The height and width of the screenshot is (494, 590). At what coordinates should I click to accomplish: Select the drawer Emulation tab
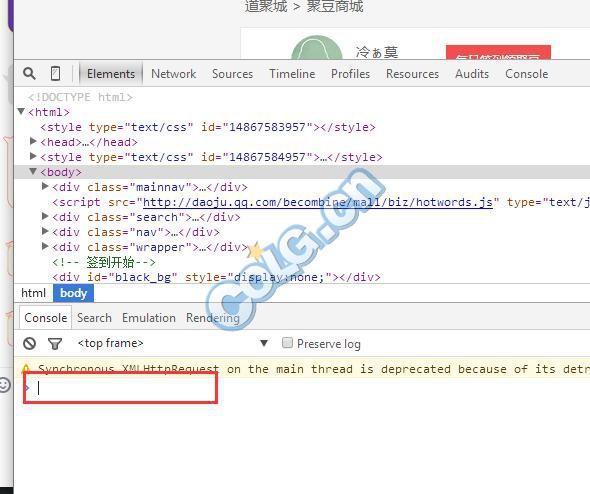click(149, 318)
